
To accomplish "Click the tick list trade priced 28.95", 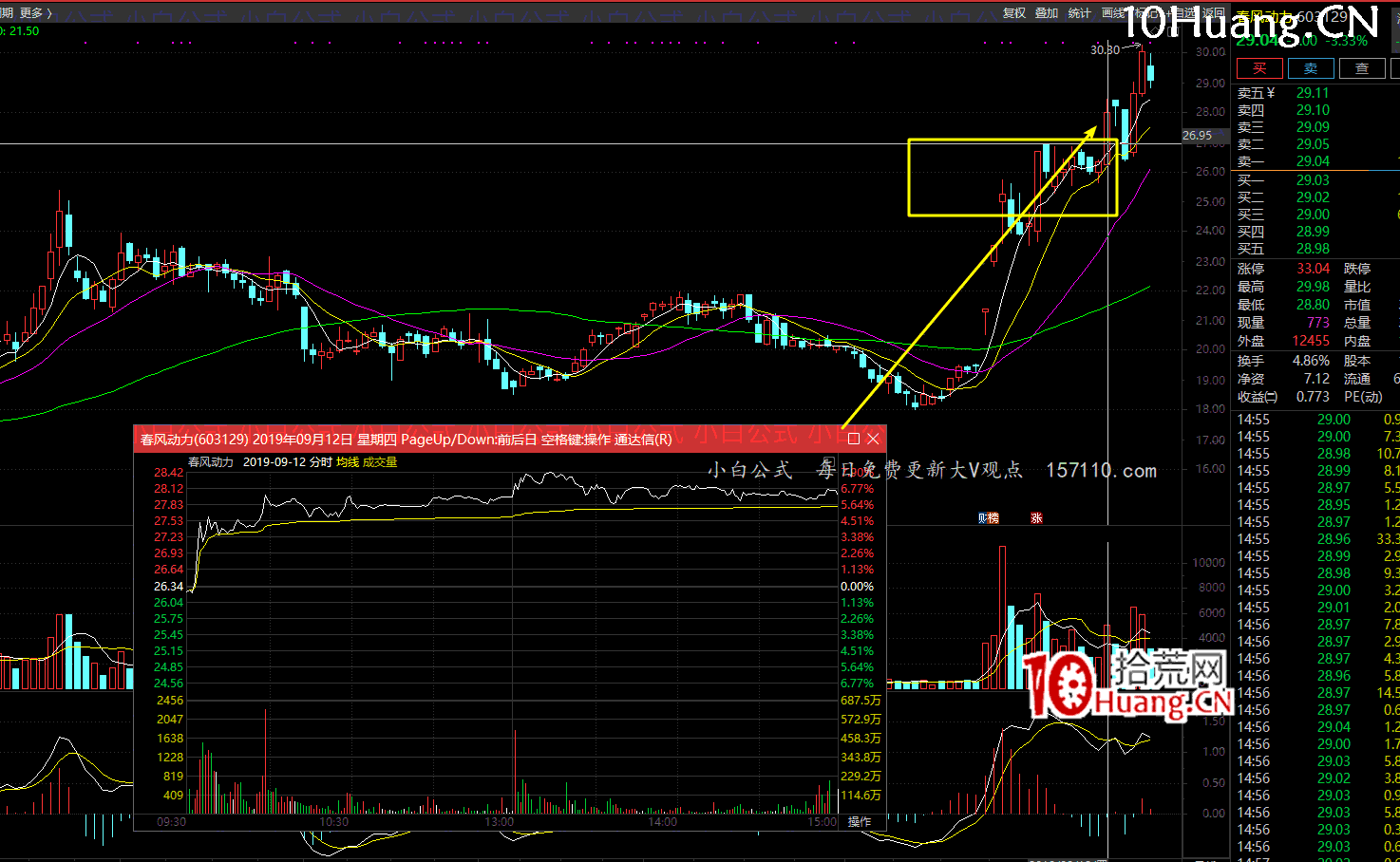I will [x=1334, y=505].
